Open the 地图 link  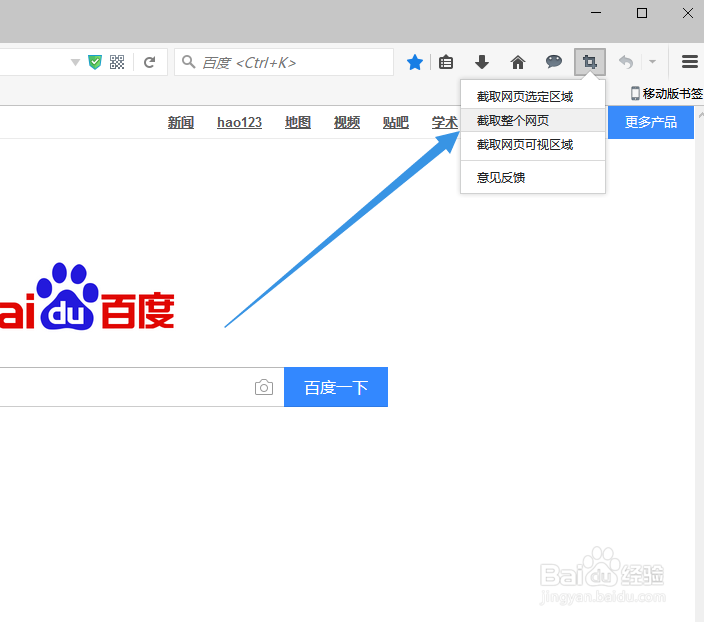coord(298,122)
